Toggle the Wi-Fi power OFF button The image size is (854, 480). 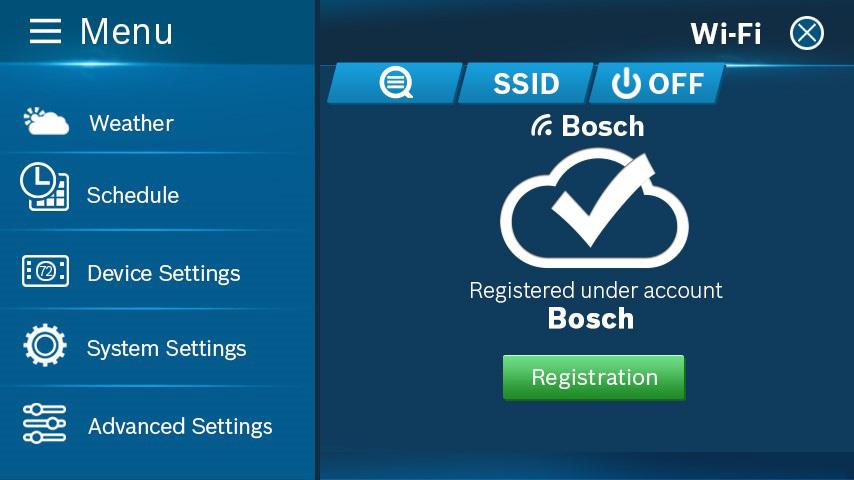pos(657,83)
